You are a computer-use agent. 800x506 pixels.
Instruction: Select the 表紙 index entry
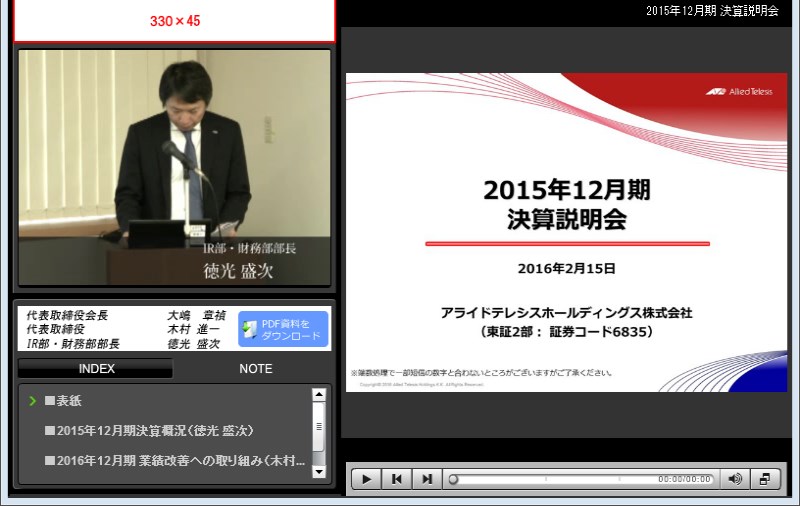(63, 401)
